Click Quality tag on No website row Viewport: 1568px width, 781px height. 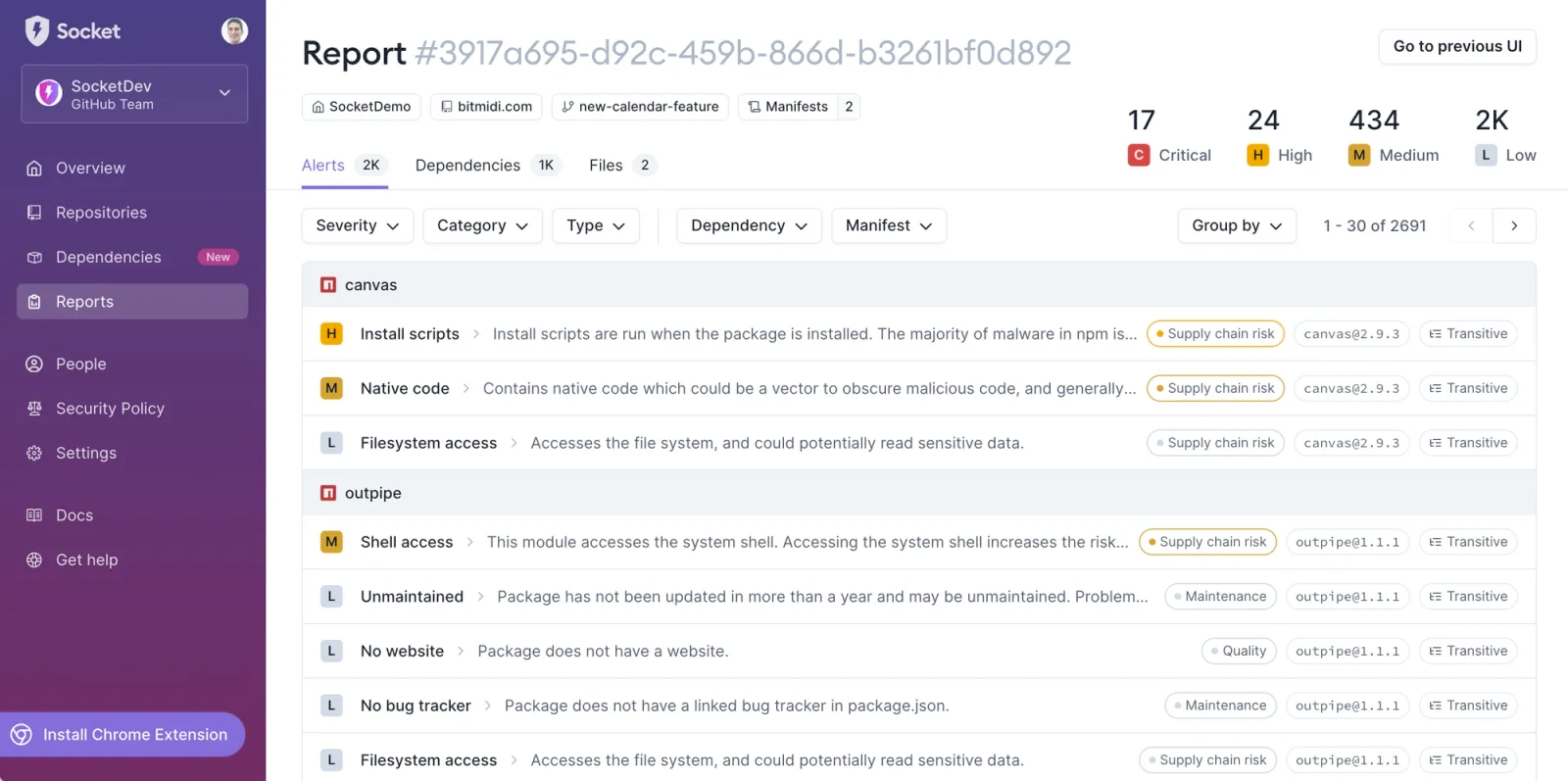[x=1239, y=652]
